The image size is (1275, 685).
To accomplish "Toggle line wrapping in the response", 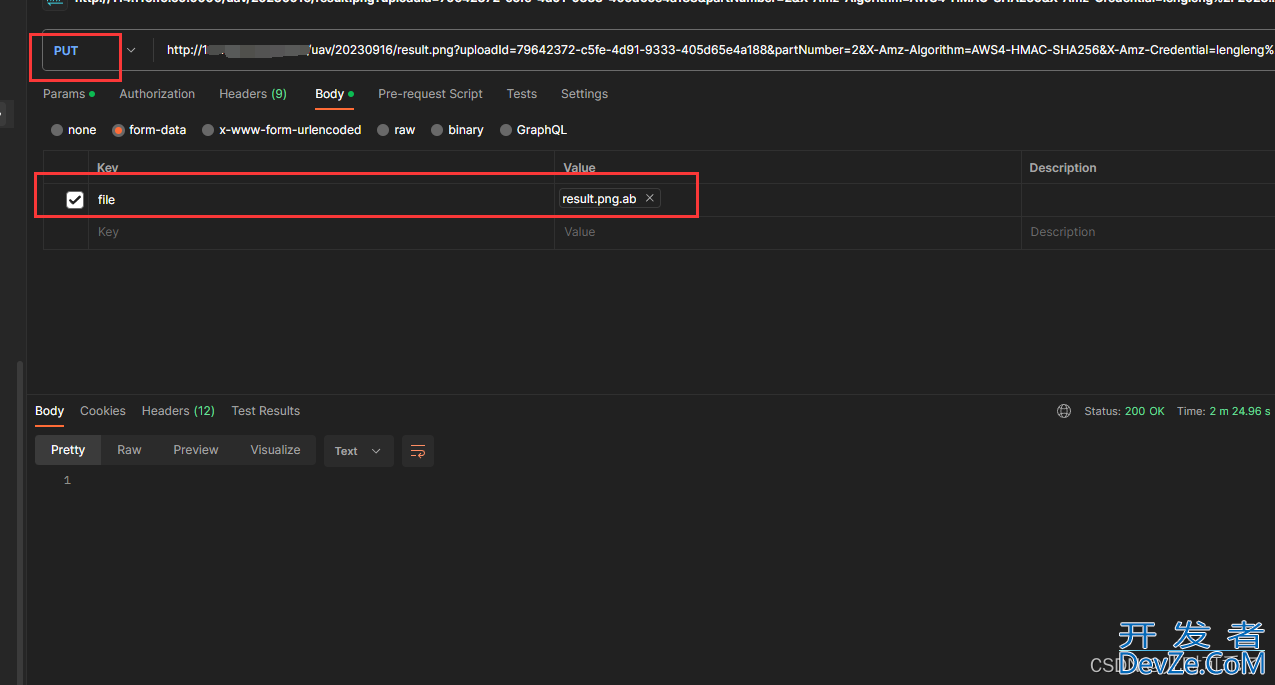I will click(418, 451).
